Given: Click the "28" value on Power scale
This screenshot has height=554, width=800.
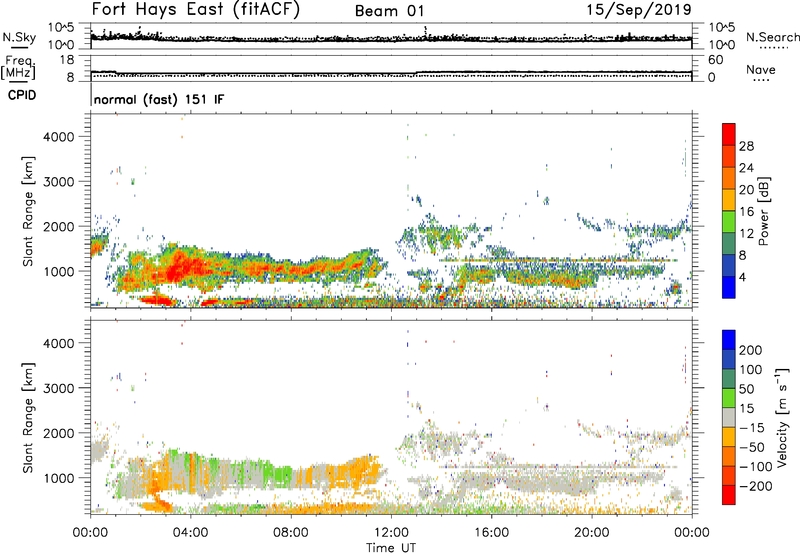Looking at the screenshot, I should click(x=746, y=146).
